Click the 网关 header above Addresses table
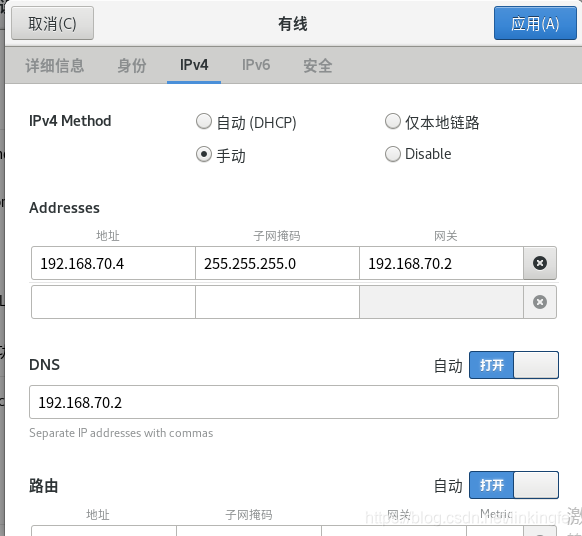Image resolution: width=582 pixels, height=536 pixels. click(x=445, y=236)
